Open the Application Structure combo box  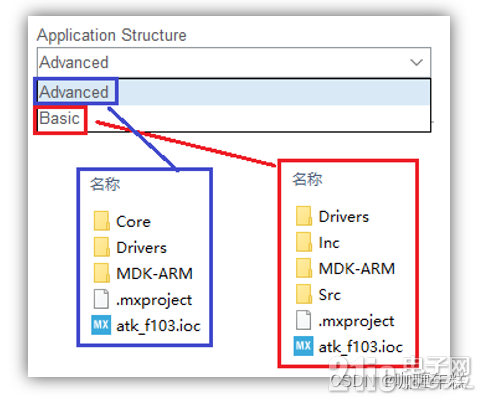click(x=234, y=62)
